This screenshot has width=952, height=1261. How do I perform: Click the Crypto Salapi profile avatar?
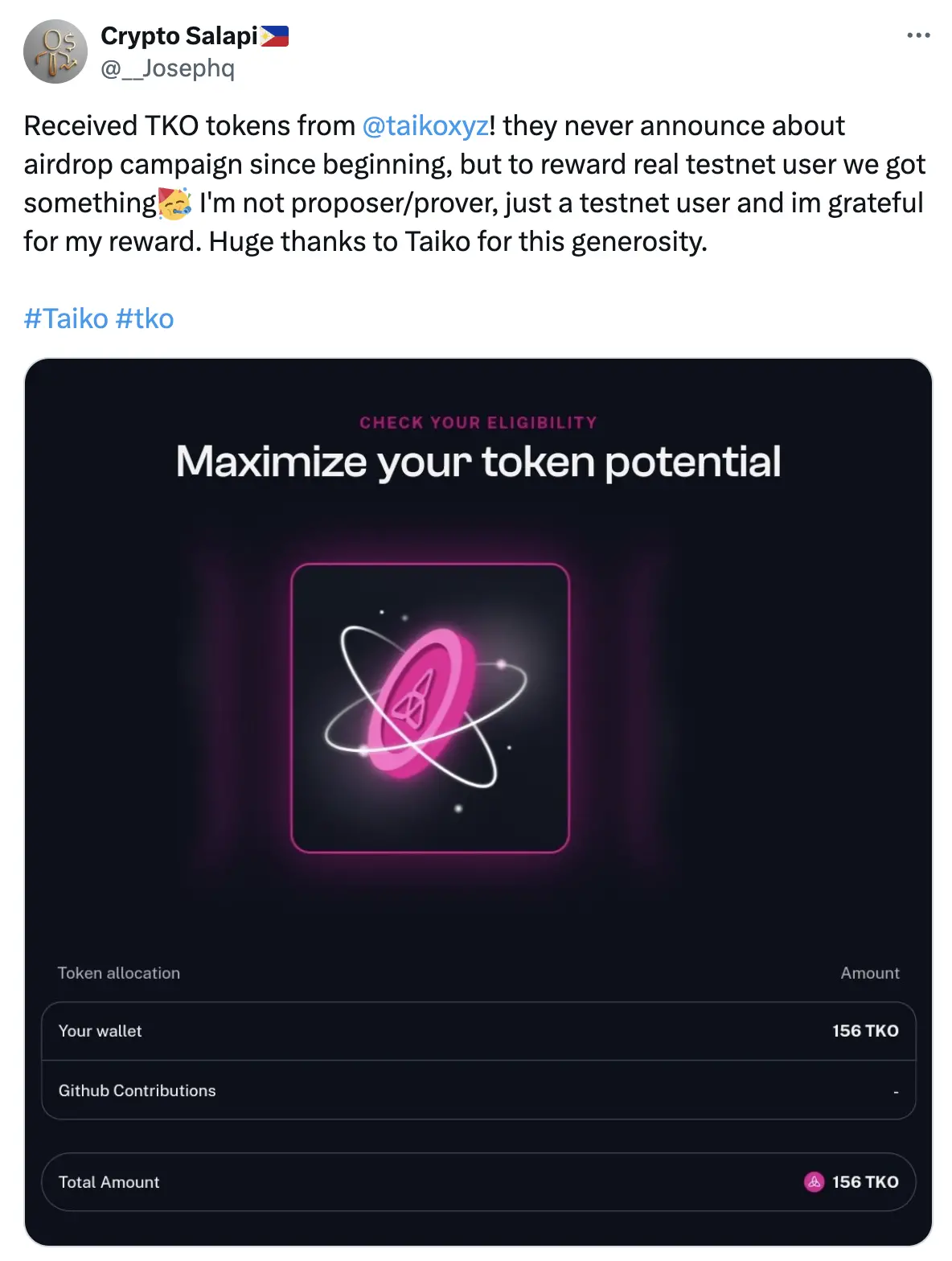click(x=55, y=51)
